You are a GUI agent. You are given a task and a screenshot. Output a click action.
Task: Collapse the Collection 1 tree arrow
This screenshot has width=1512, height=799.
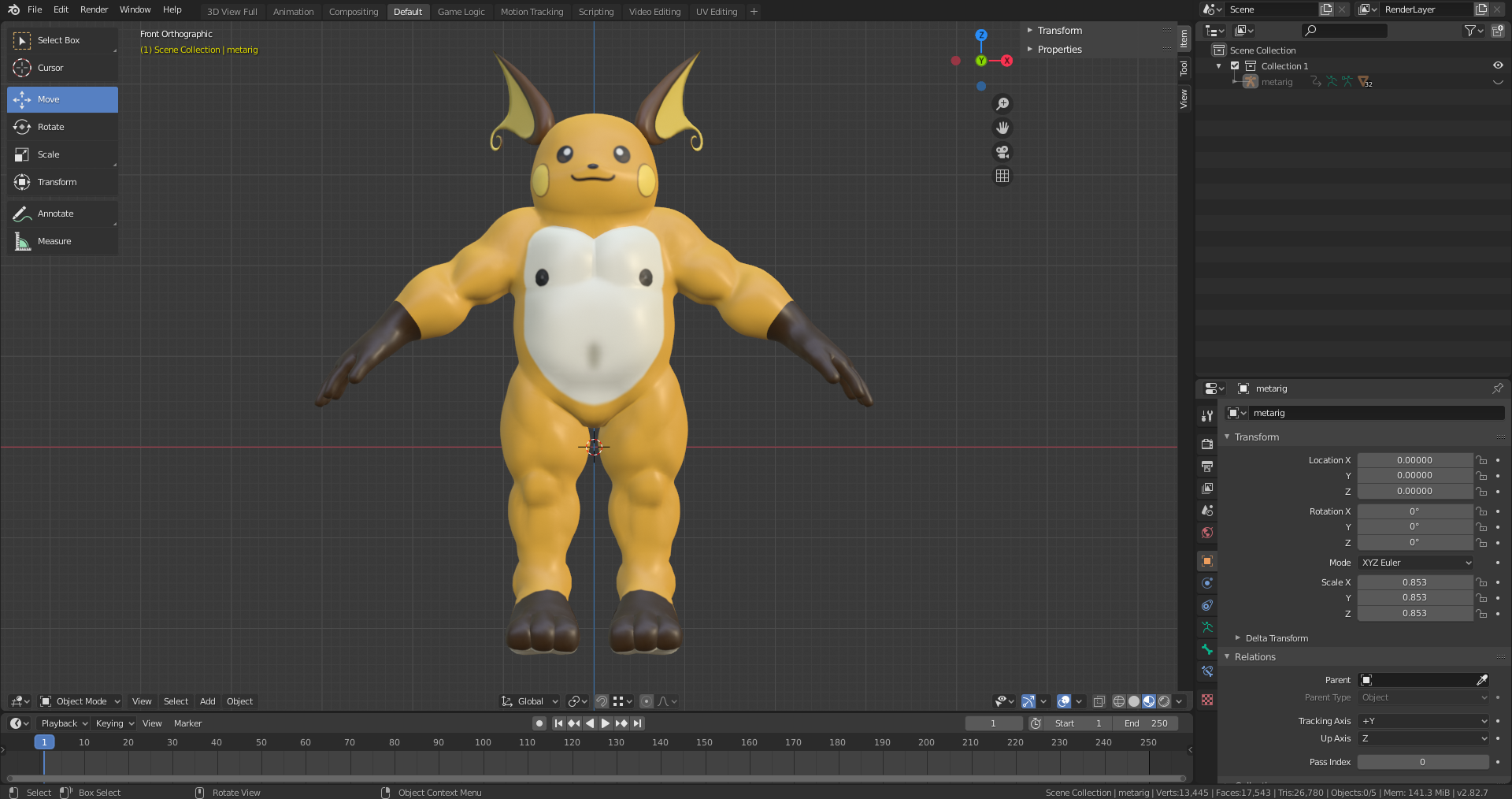[x=1219, y=66]
